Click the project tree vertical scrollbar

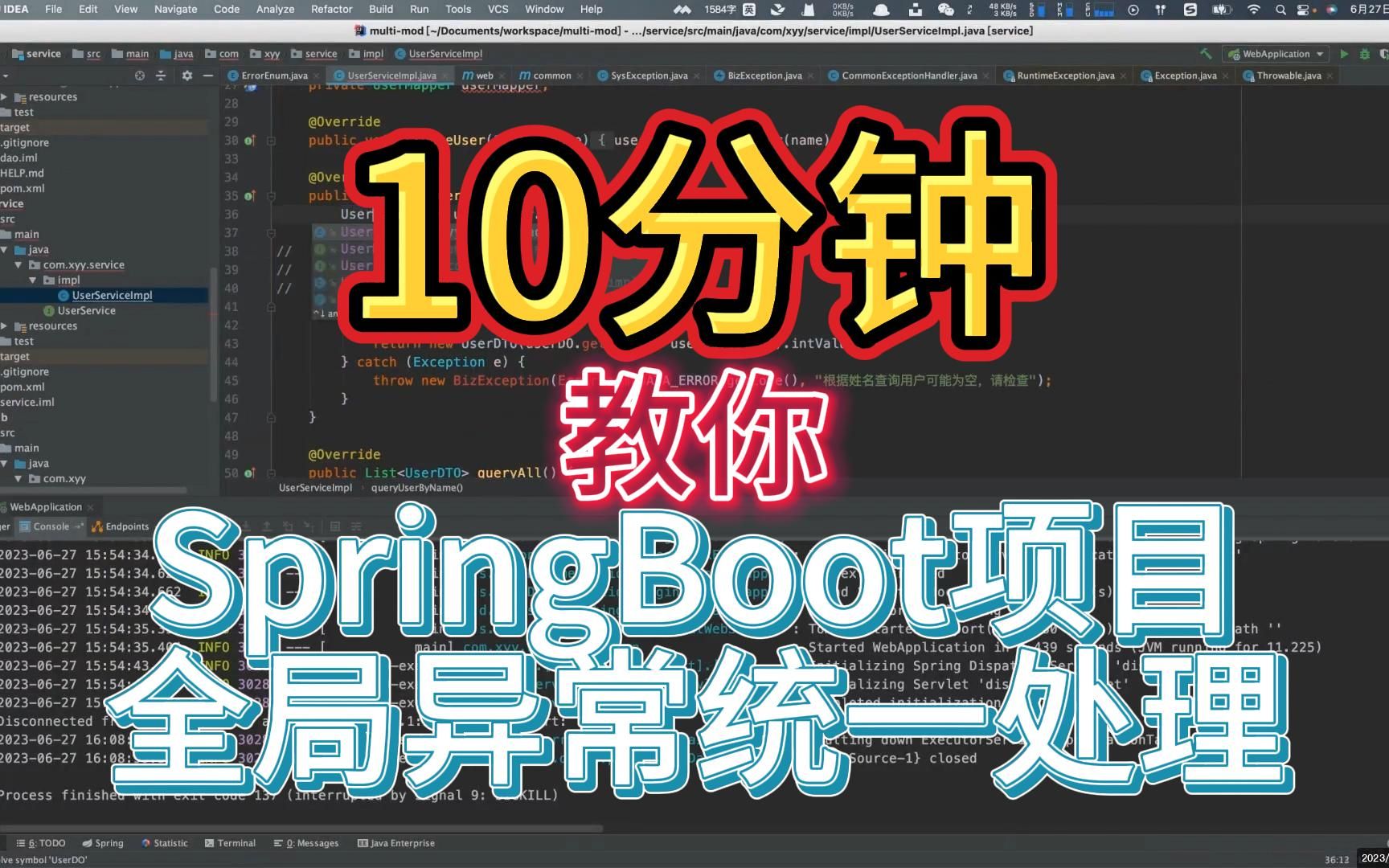213,334
